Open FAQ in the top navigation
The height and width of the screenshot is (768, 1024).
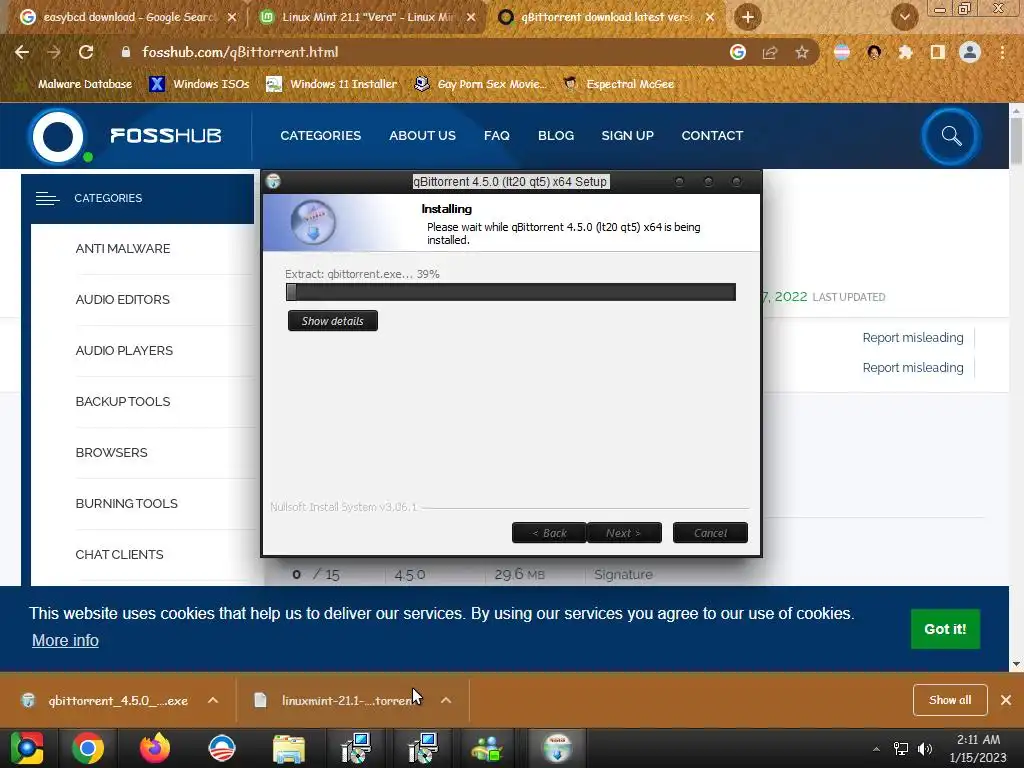[x=496, y=136]
